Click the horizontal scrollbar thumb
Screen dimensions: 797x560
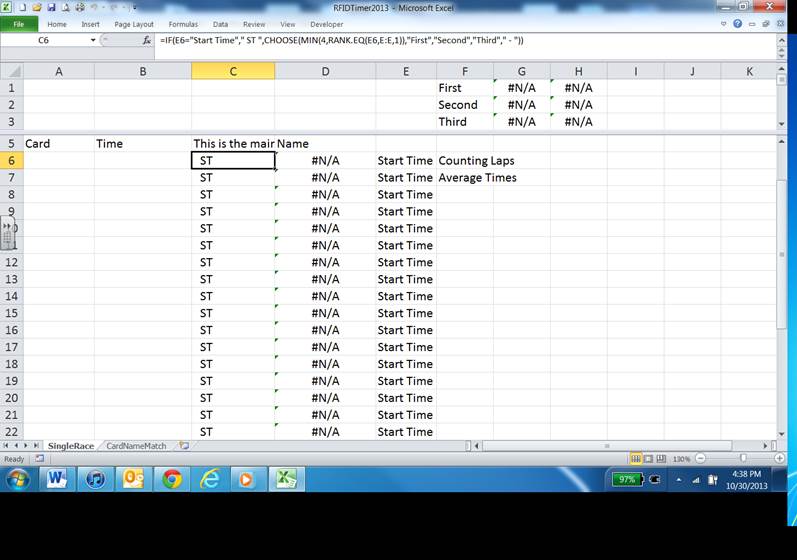(607, 446)
